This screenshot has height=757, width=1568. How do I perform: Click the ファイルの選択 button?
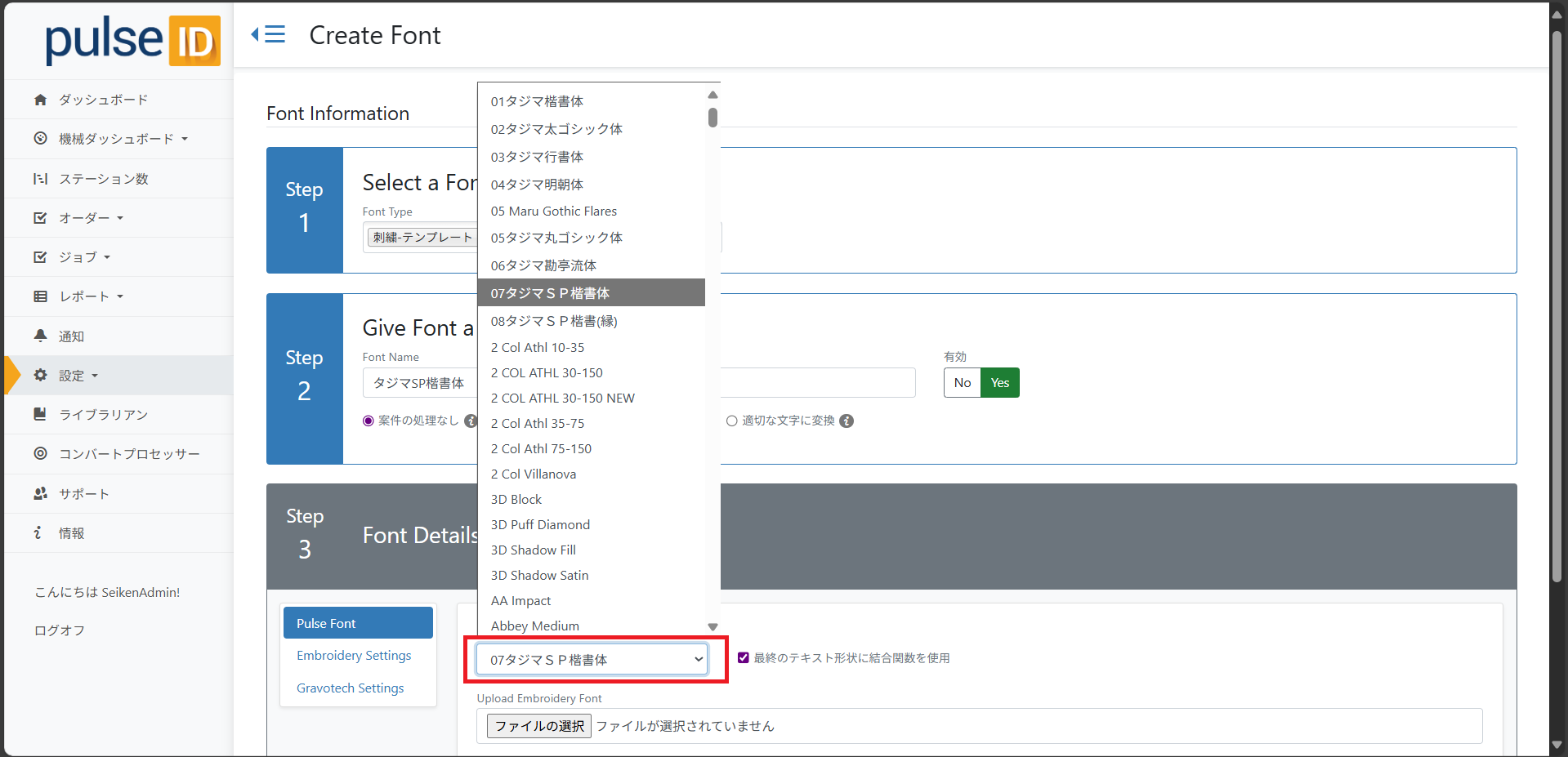pyautogui.click(x=539, y=726)
